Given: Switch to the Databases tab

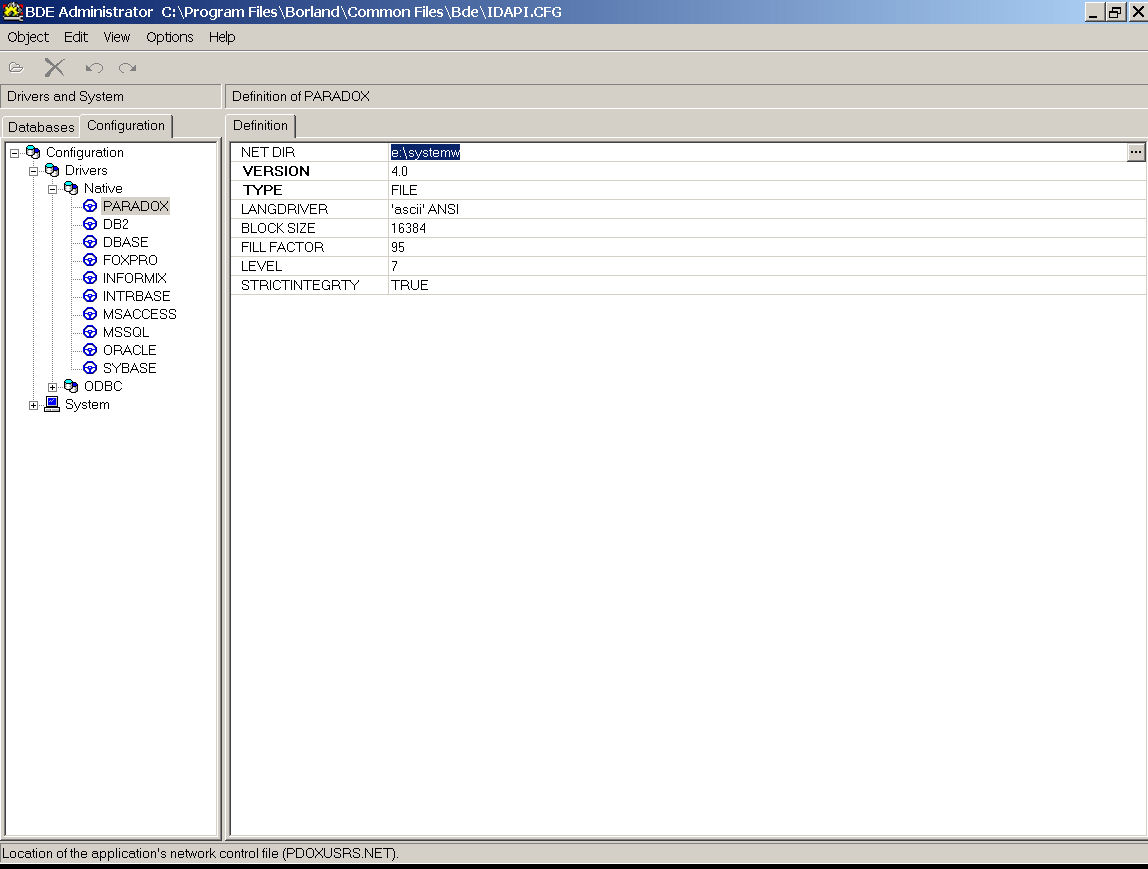Looking at the screenshot, I should [41, 127].
